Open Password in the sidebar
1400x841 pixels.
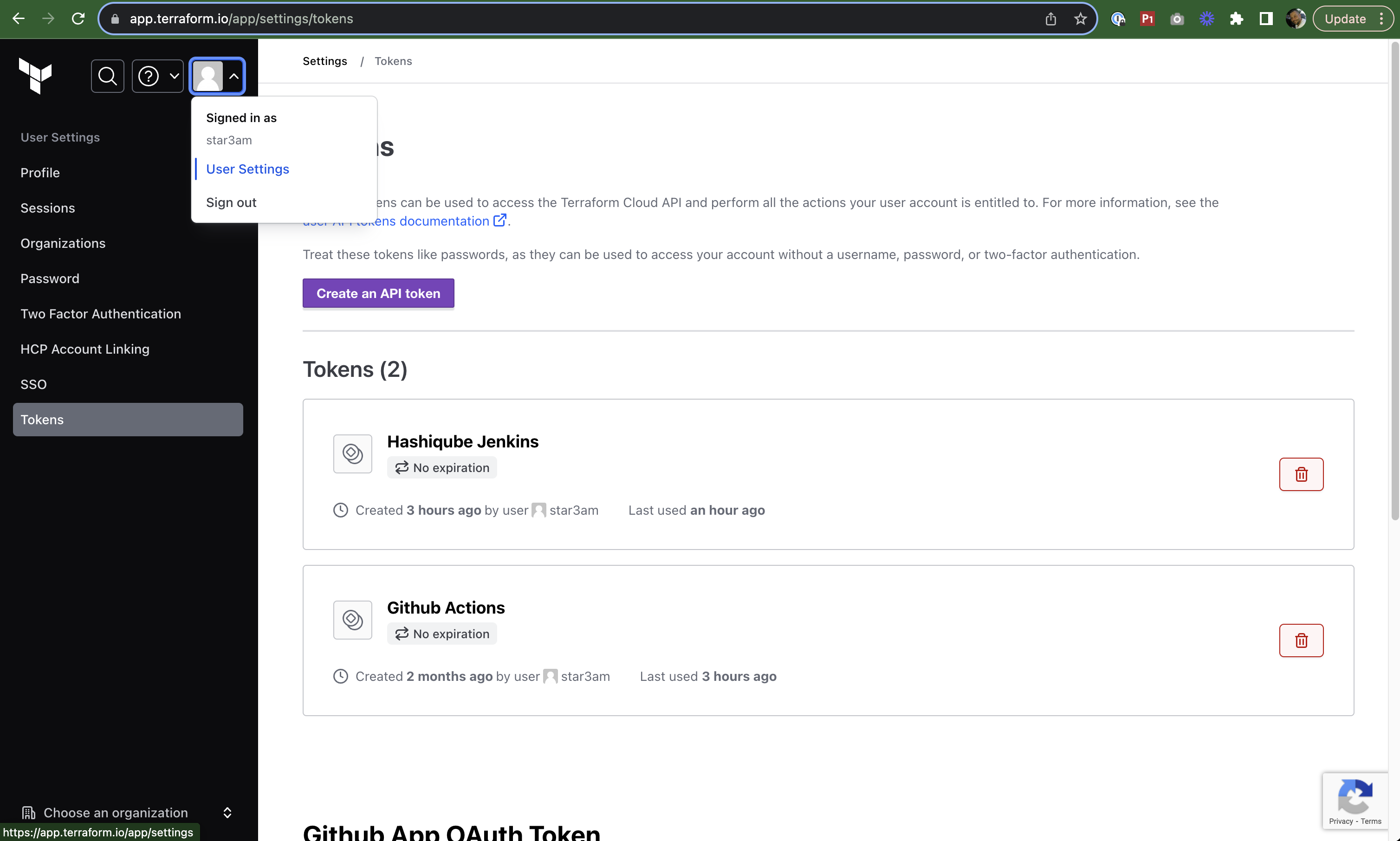point(50,278)
